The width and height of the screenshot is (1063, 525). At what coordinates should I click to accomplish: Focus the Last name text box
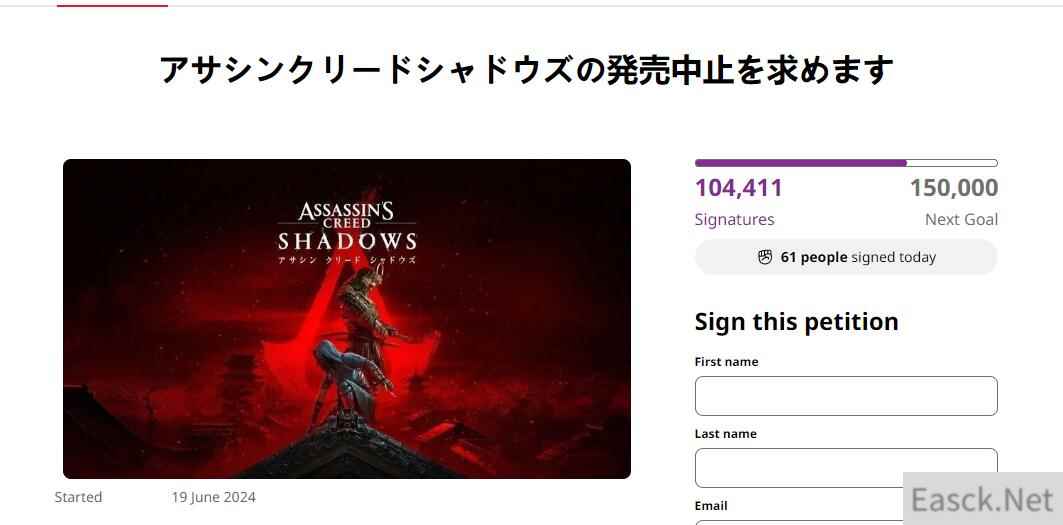pos(846,466)
